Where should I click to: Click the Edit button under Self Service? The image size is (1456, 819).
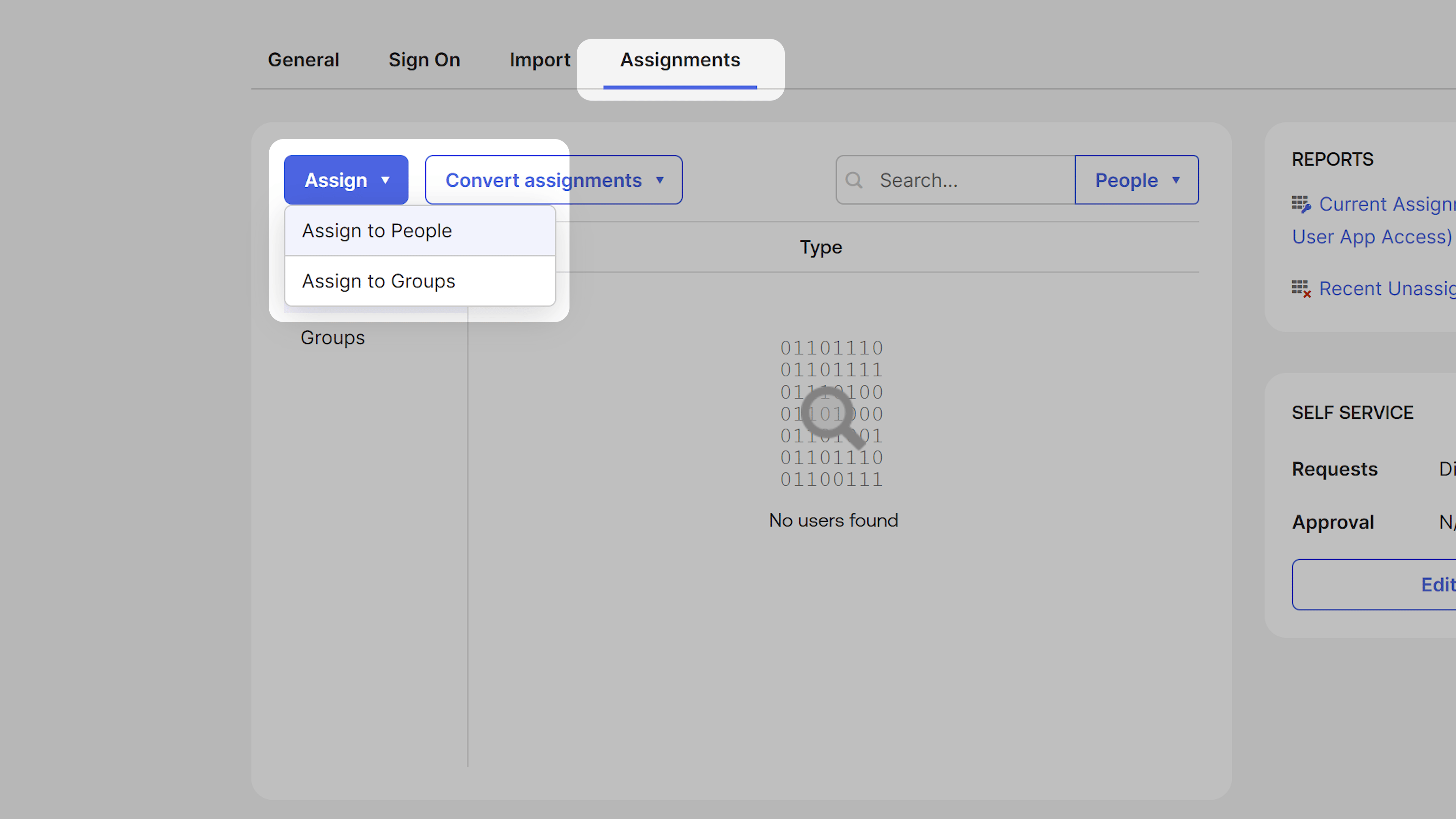(1374, 584)
